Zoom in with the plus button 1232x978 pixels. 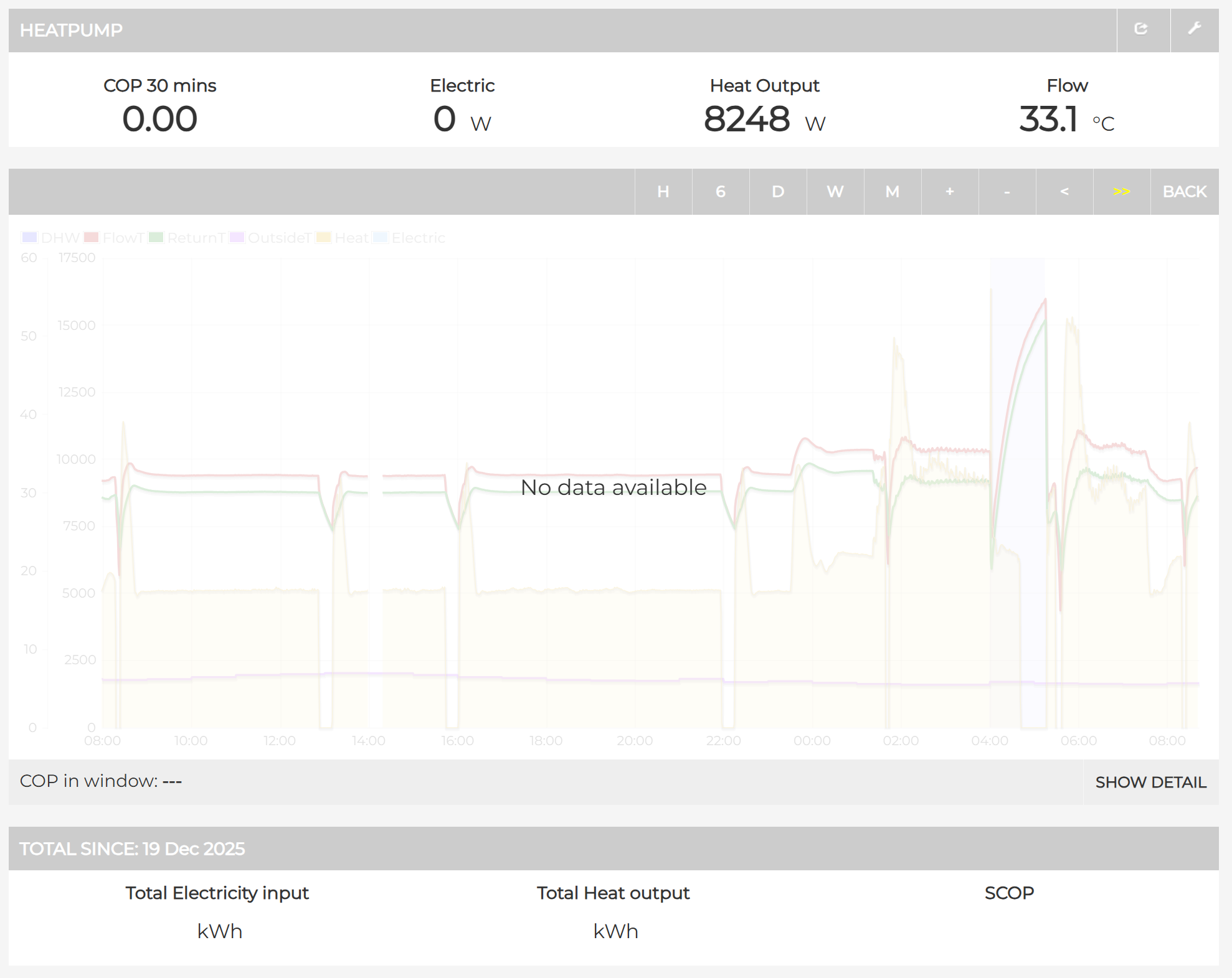click(949, 192)
